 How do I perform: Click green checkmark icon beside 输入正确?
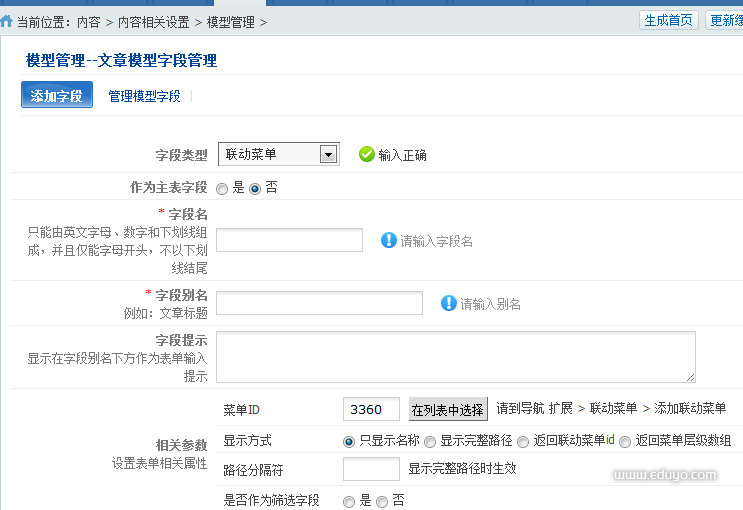(x=366, y=154)
